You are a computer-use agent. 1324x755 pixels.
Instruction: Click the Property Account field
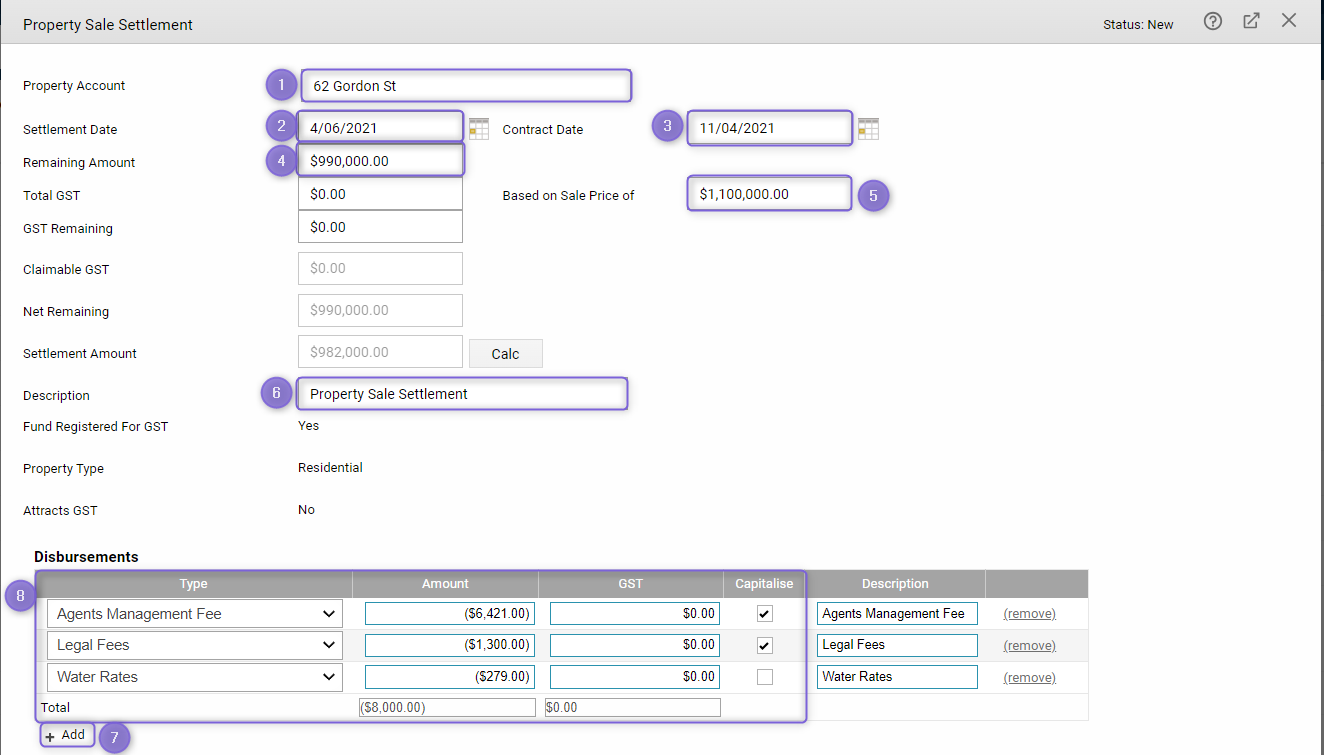tap(465, 86)
